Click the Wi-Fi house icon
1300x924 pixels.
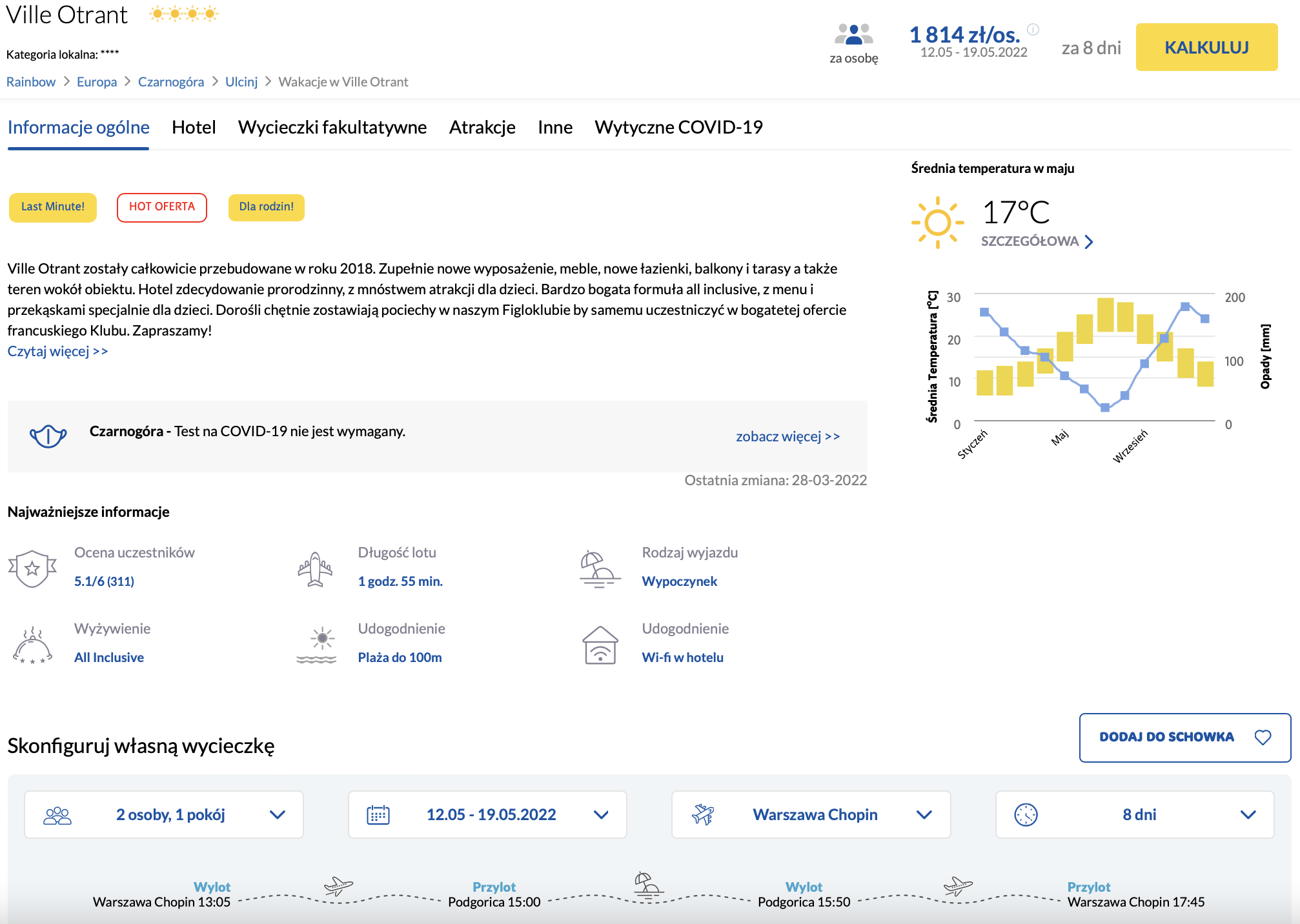pyautogui.click(x=600, y=645)
